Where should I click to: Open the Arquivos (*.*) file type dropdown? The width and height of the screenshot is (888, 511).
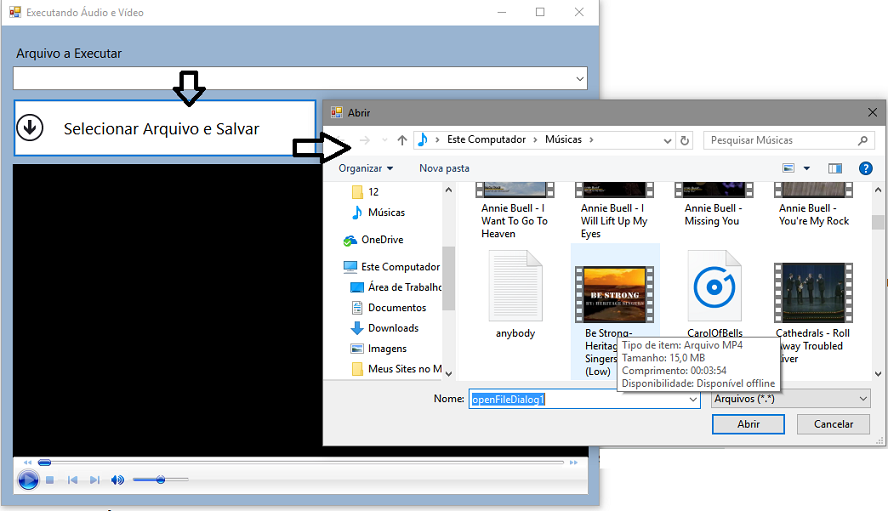tap(791, 399)
